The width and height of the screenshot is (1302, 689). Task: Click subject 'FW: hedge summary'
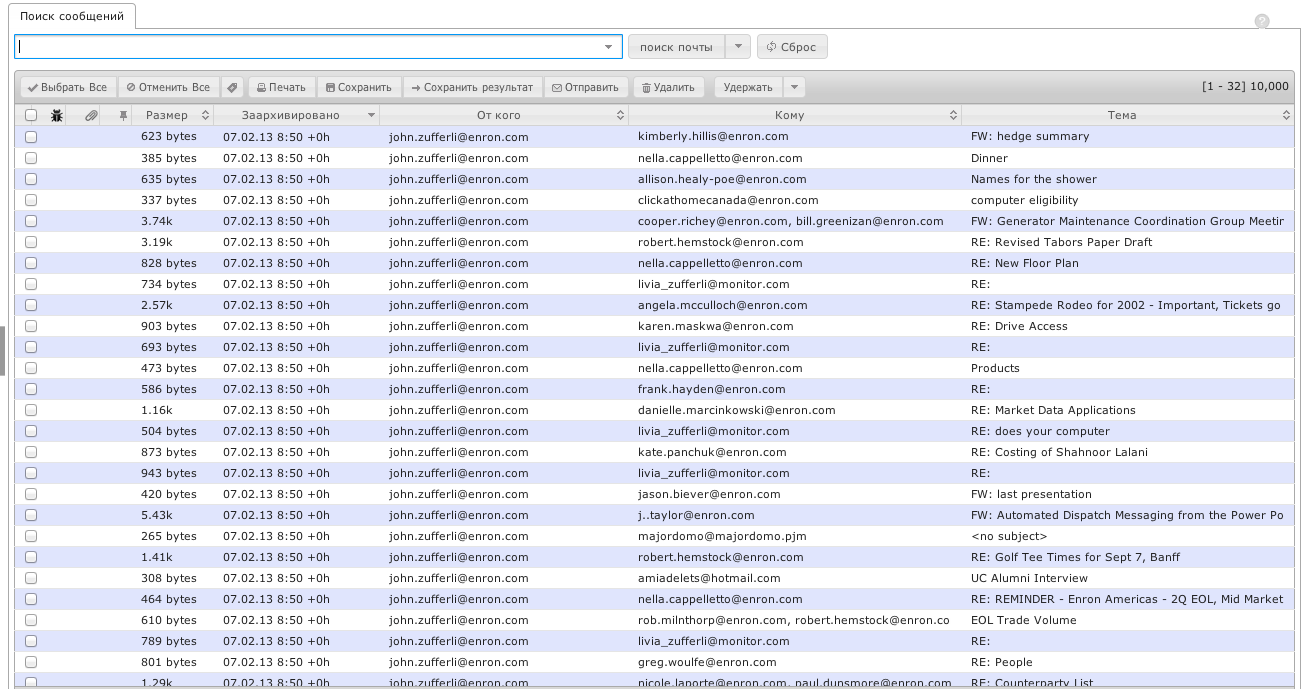(x=1030, y=136)
